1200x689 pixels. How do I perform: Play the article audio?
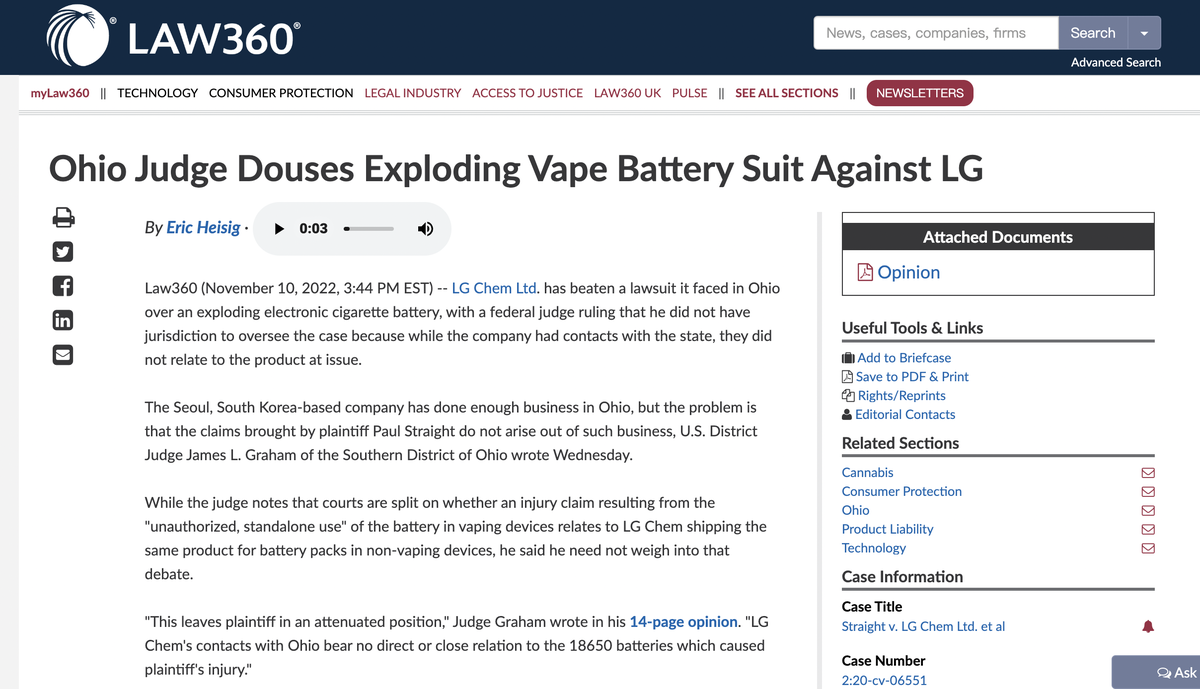[x=279, y=228]
